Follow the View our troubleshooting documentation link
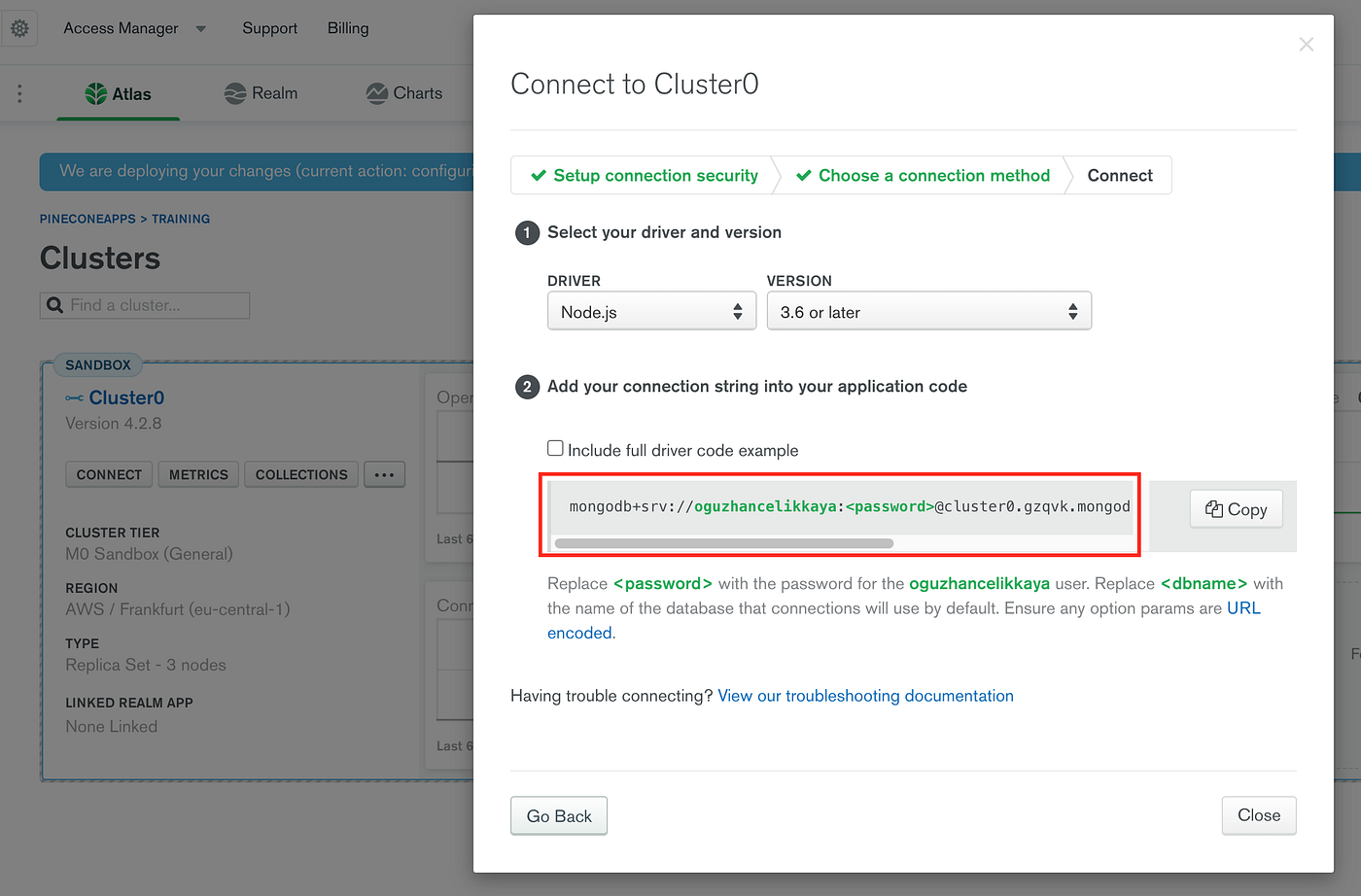The height and width of the screenshot is (896, 1361). [865, 695]
